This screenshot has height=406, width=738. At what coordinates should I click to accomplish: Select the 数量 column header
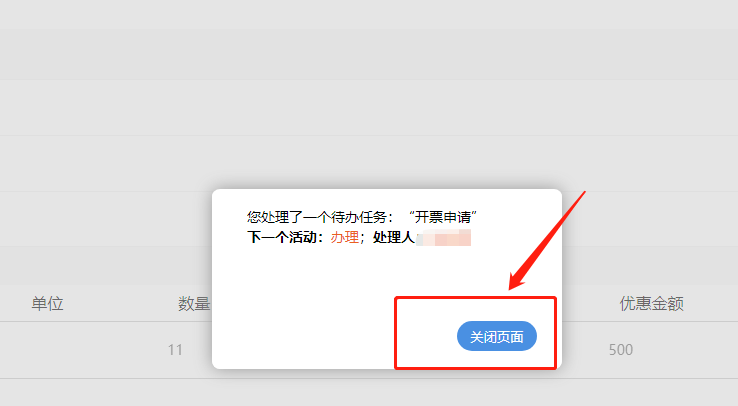193,303
